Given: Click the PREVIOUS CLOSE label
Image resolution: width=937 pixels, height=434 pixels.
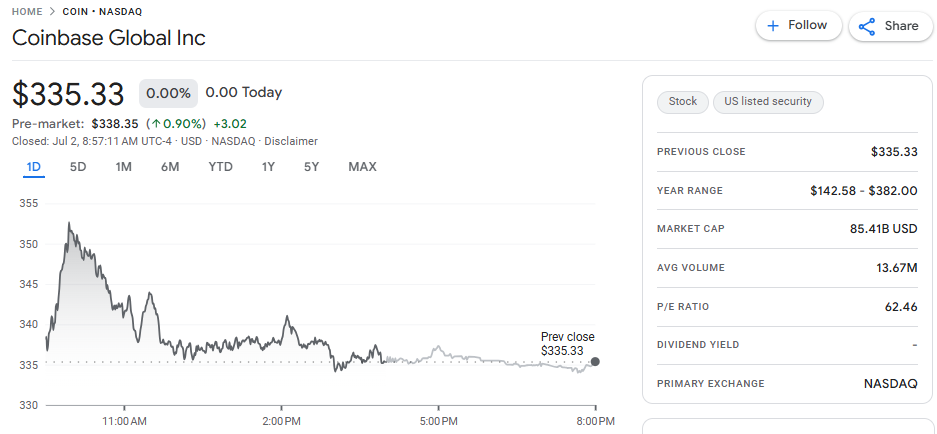Looking at the screenshot, I should point(701,152).
